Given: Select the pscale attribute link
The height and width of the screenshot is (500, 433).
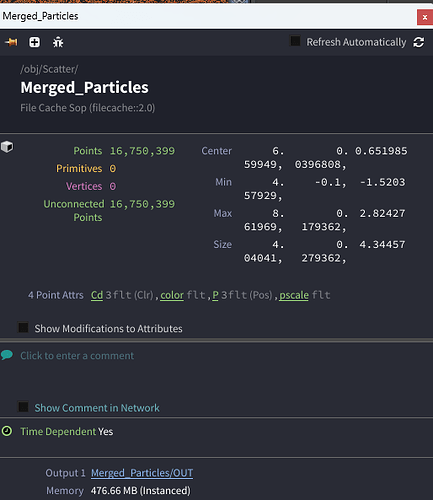Looking at the screenshot, I should [x=294, y=295].
